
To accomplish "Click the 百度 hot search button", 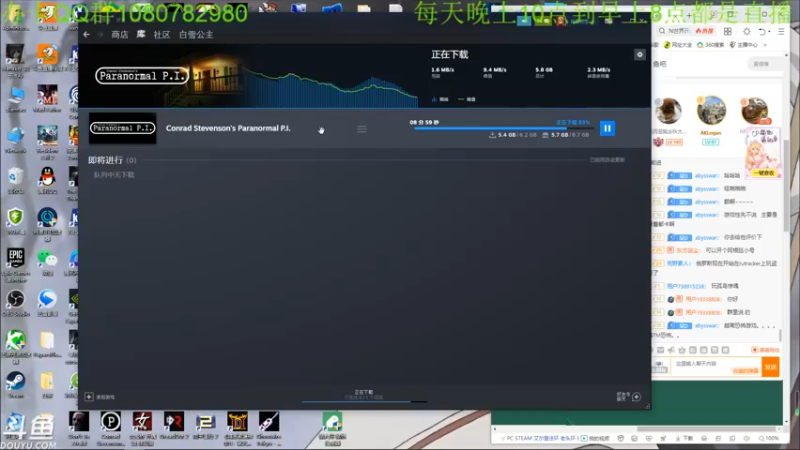I will 705,31.
